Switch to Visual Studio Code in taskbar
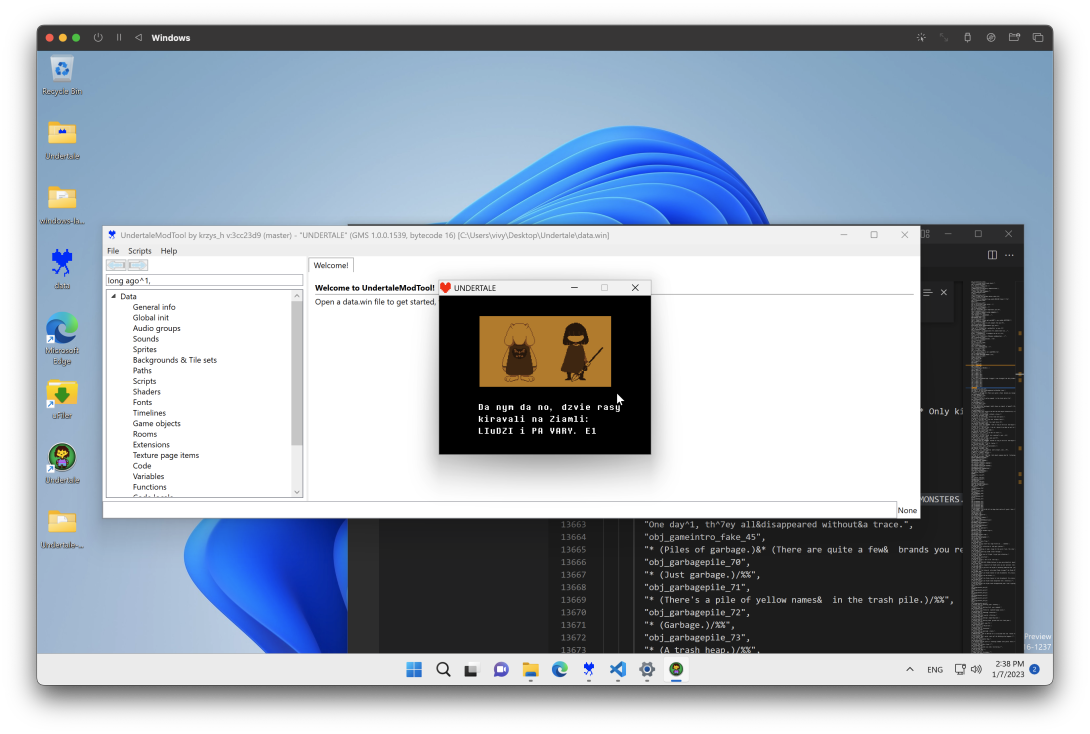This screenshot has height=734, width=1090. [x=617, y=669]
